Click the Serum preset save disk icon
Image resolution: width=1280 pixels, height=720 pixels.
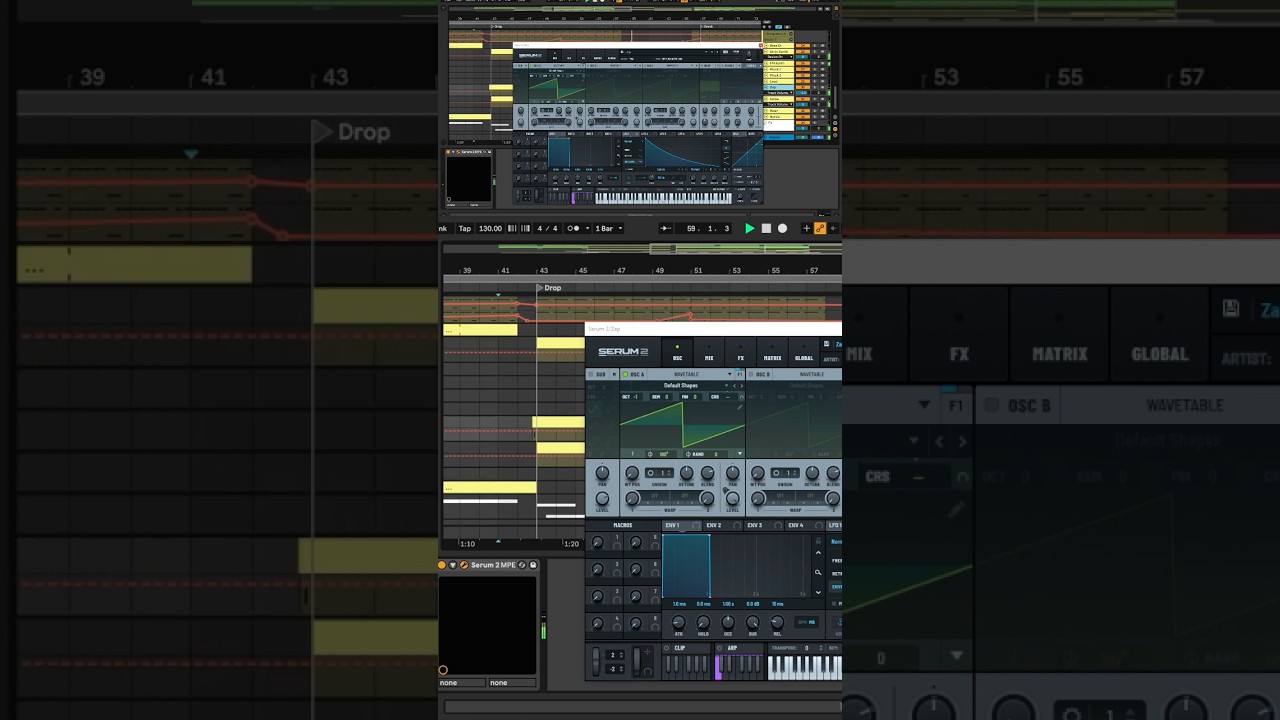[x=826, y=344]
